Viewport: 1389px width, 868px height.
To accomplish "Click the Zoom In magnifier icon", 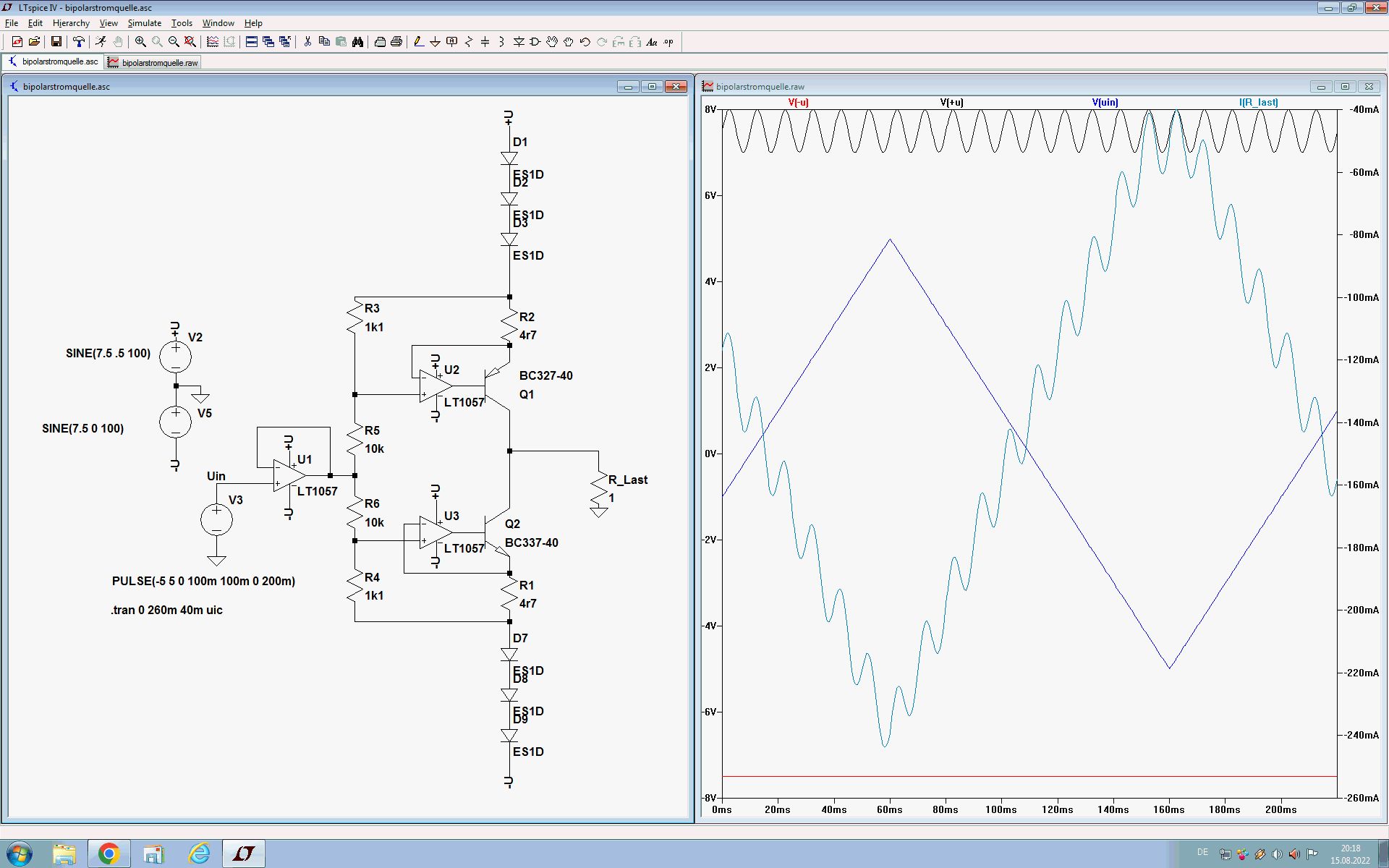I will point(140,42).
